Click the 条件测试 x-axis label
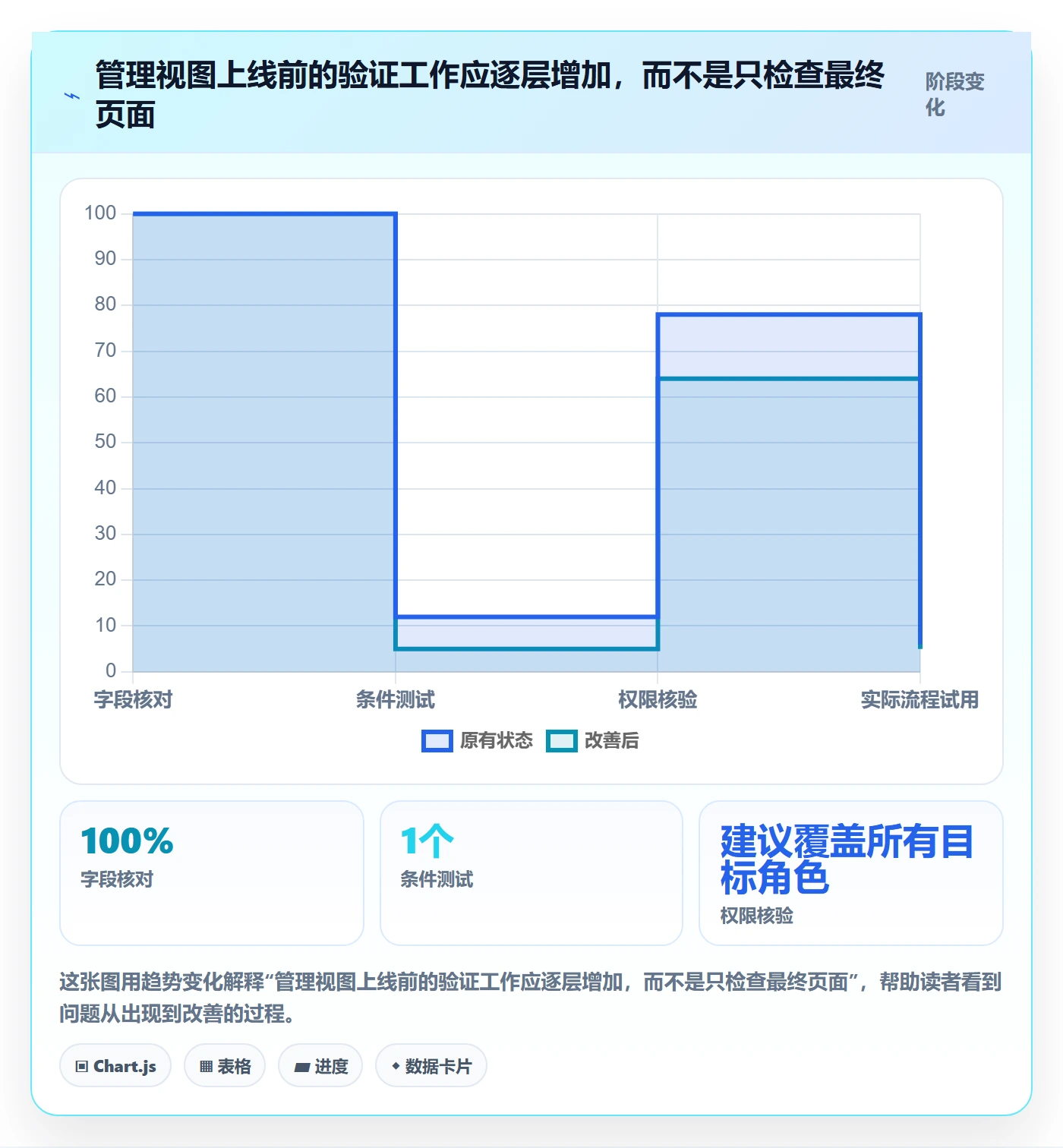This screenshot has height=1148, width=1063. click(396, 699)
